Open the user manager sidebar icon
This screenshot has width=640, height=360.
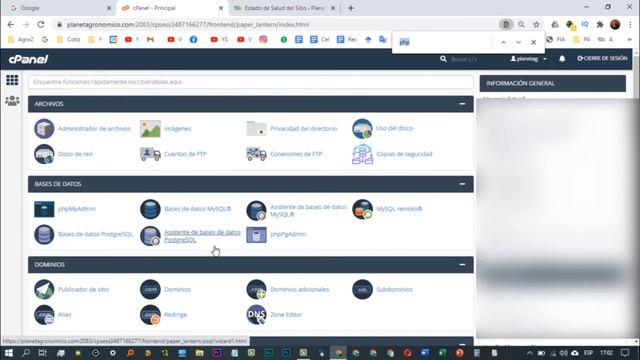12,100
